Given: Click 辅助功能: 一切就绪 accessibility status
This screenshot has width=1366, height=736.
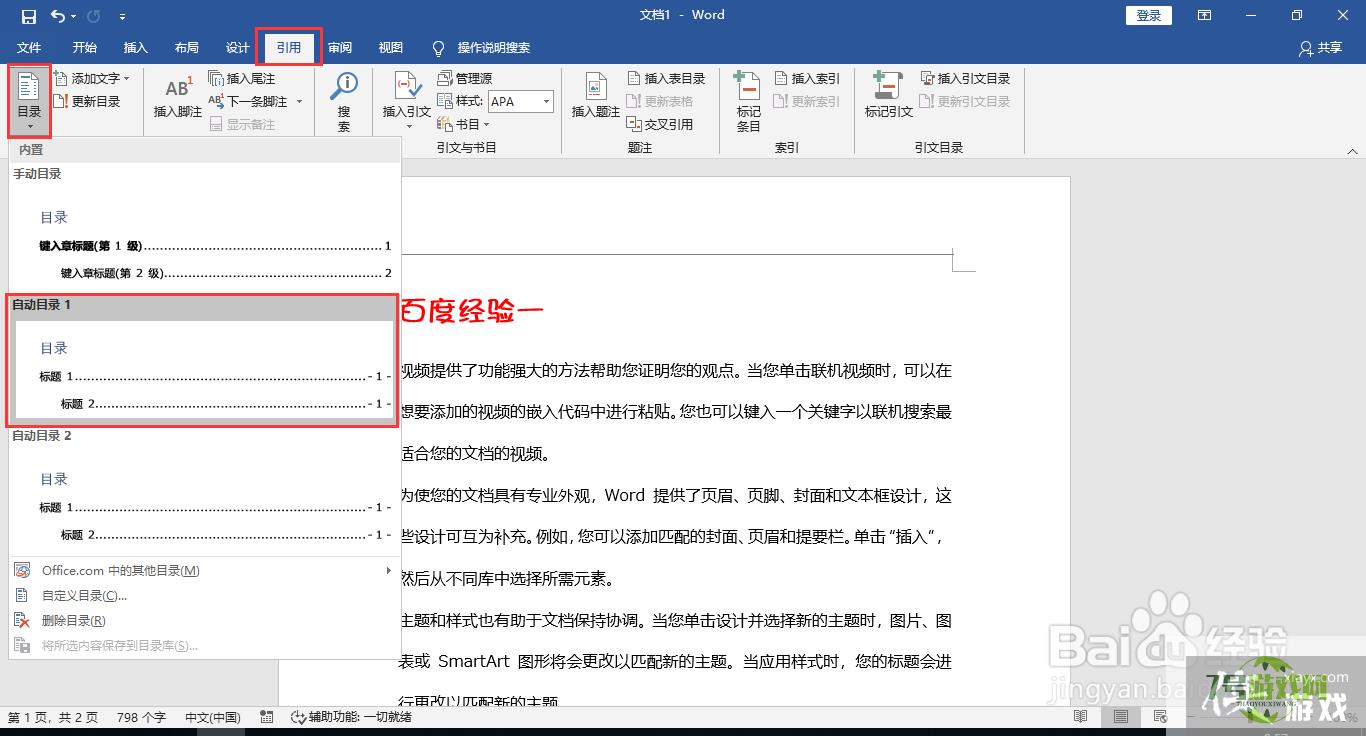Looking at the screenshot, I should point(351,717).
